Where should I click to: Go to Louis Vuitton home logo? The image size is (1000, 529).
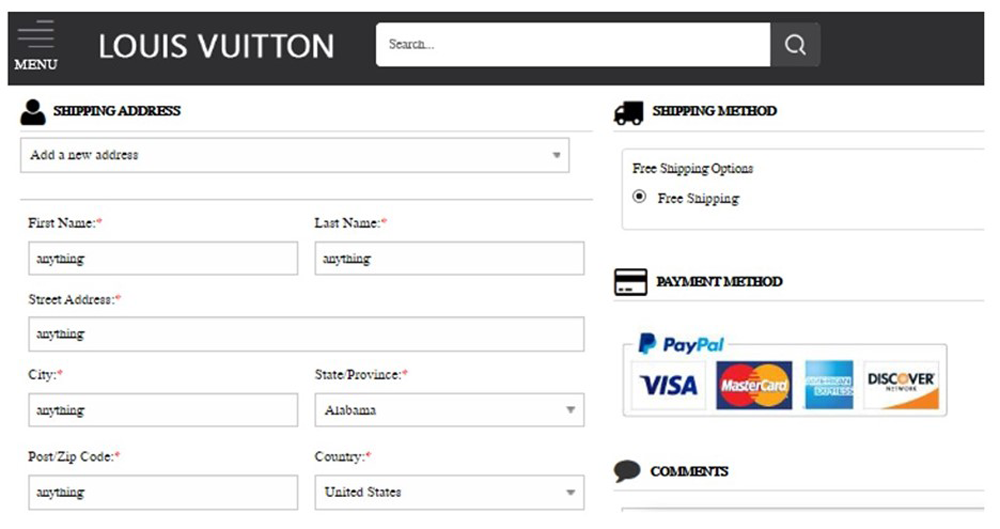point(216,45)
